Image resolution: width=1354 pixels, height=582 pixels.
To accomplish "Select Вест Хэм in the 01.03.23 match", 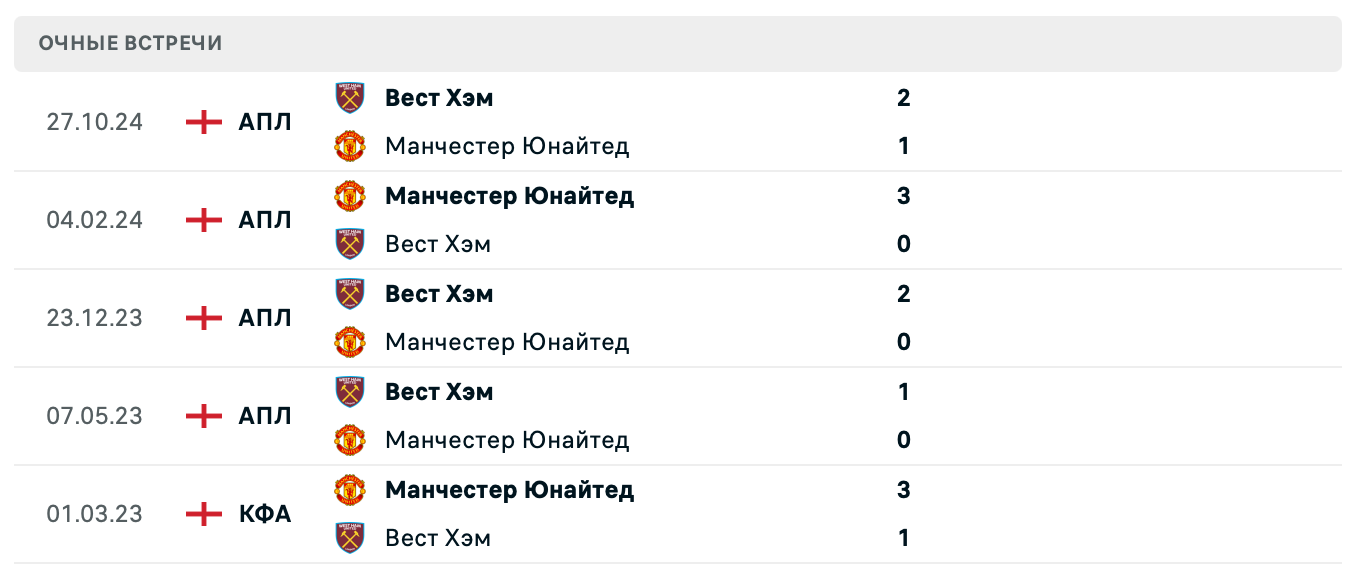I will coord(438,538).
